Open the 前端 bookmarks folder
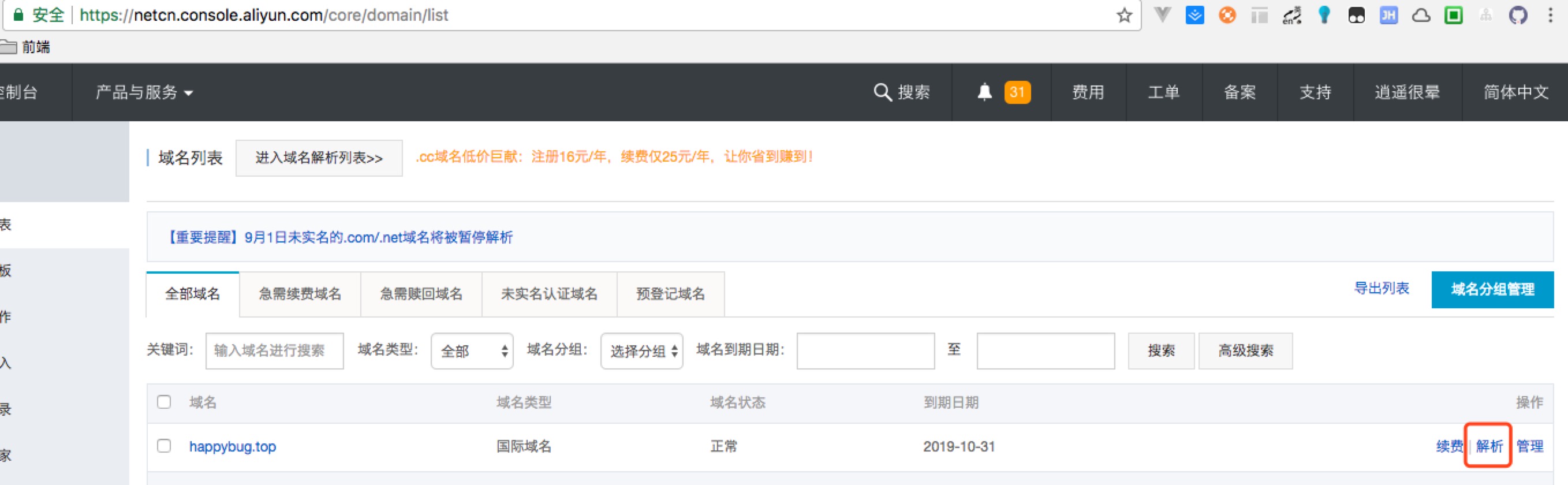The image size is (1568, 485). tap(25, 47)
